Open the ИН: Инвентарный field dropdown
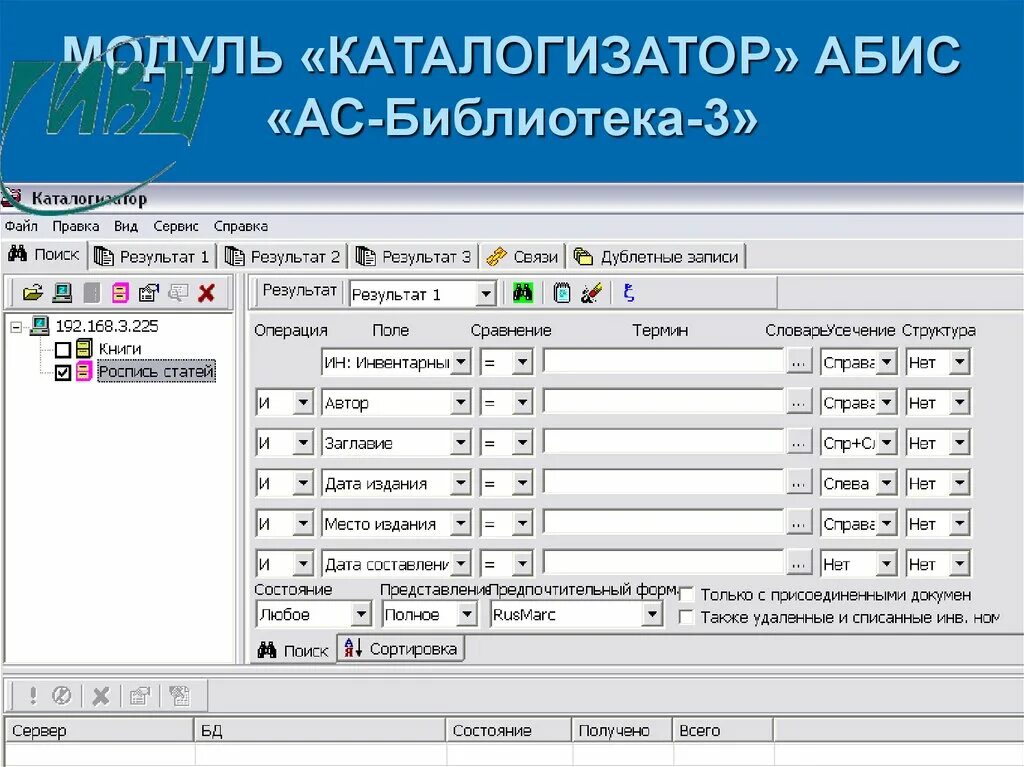Image resolution: width=1024 pixels, height=767 pixels. [x=460, y=362]
